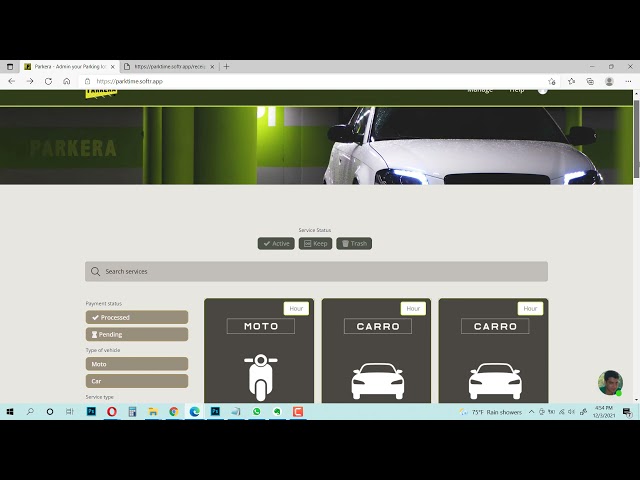Open the taskbar clock and date
Image resolution: width=640 pixels, height=480 pixels.
pyautogui.click(x=604, y=411)
